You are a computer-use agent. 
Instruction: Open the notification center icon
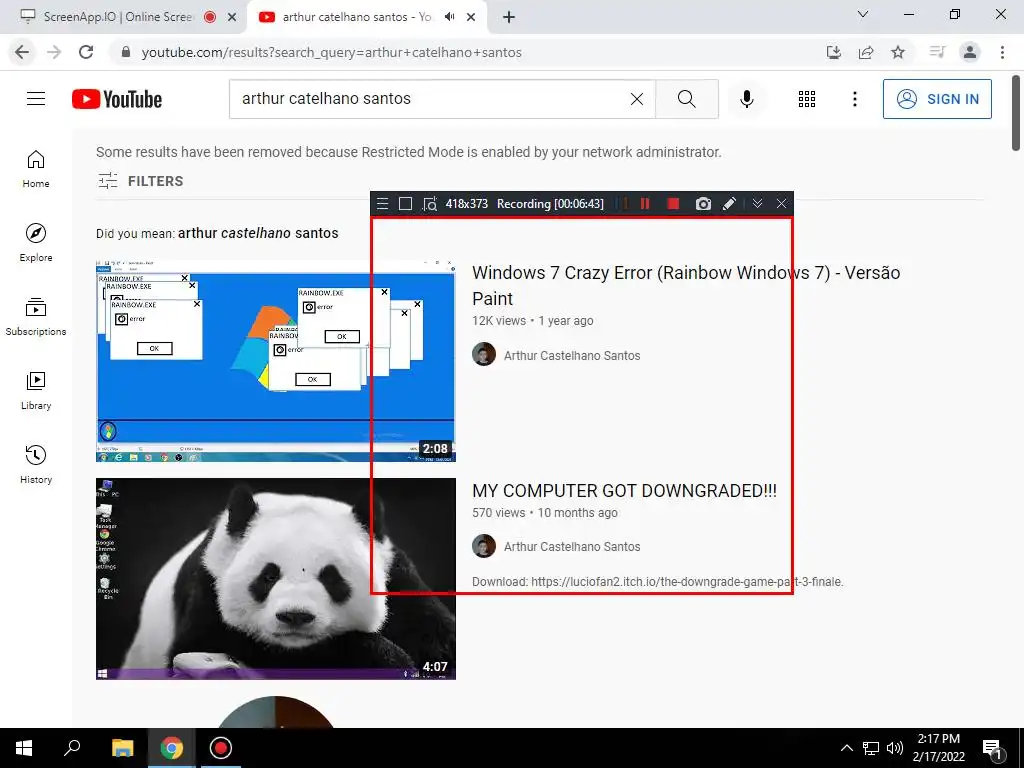pos(992,749)
